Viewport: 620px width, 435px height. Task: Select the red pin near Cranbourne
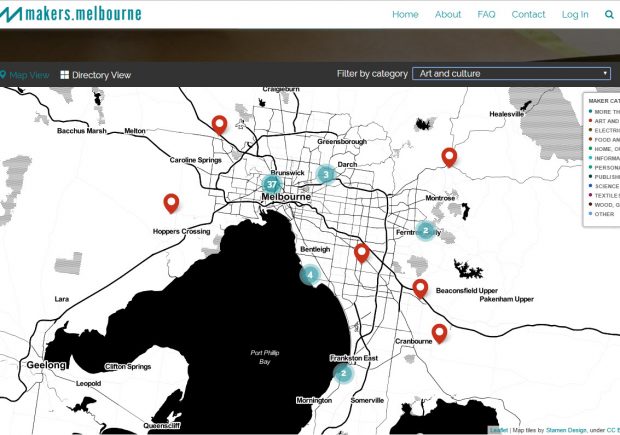coord(439,333)
